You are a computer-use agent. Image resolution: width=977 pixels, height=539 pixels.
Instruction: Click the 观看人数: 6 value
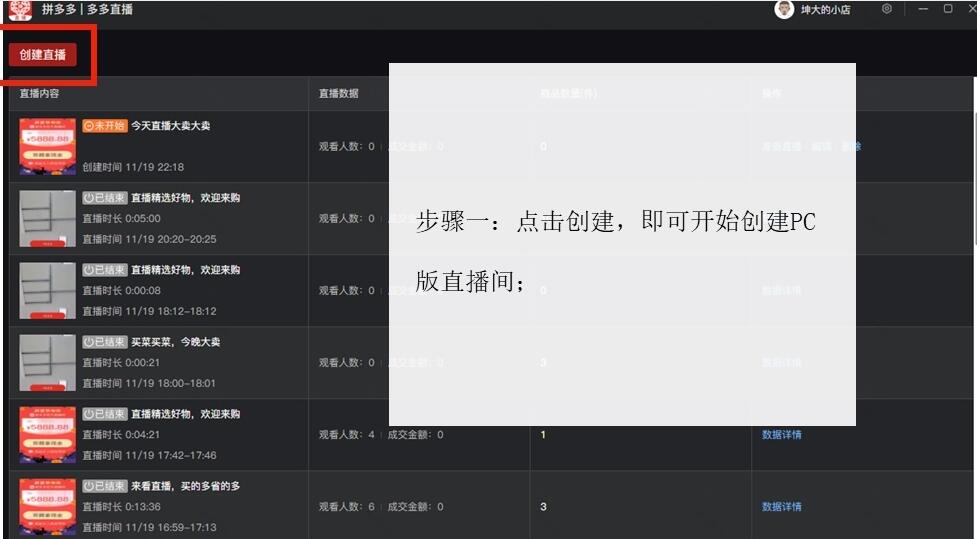coord(346,507)
